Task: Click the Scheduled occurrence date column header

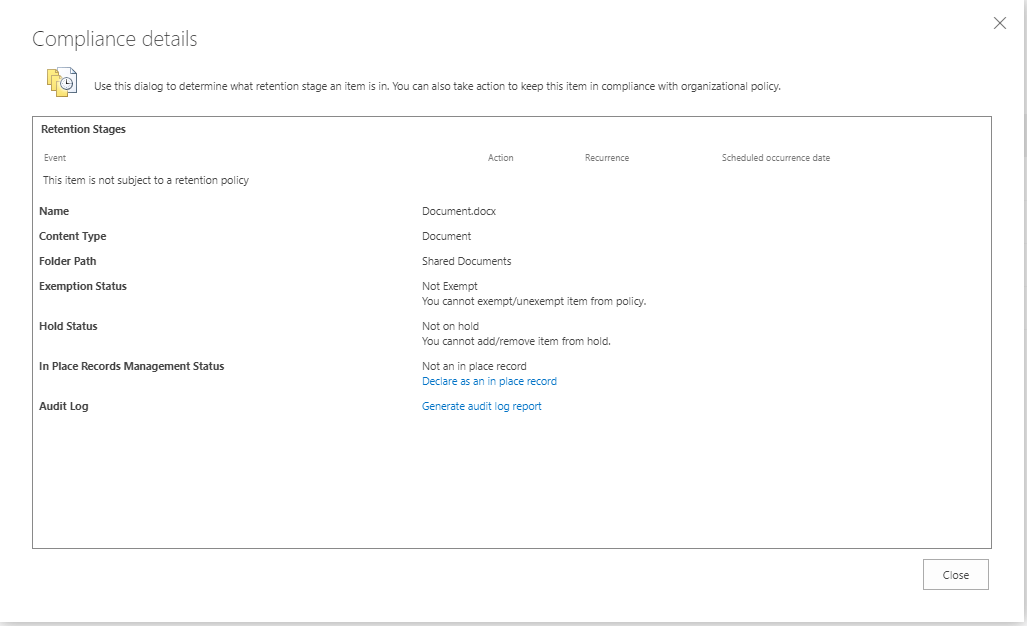Action: click(x=775, y=158)
